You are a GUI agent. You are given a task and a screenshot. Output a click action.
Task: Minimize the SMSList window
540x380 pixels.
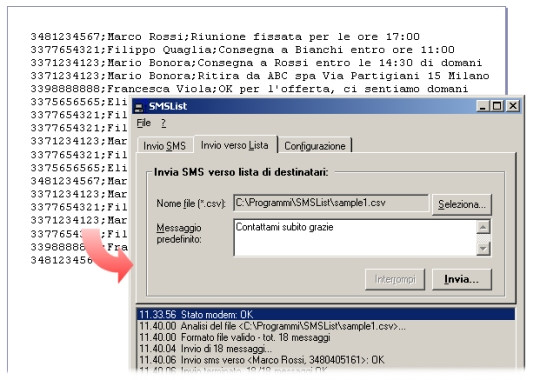[x=483, y=106]
